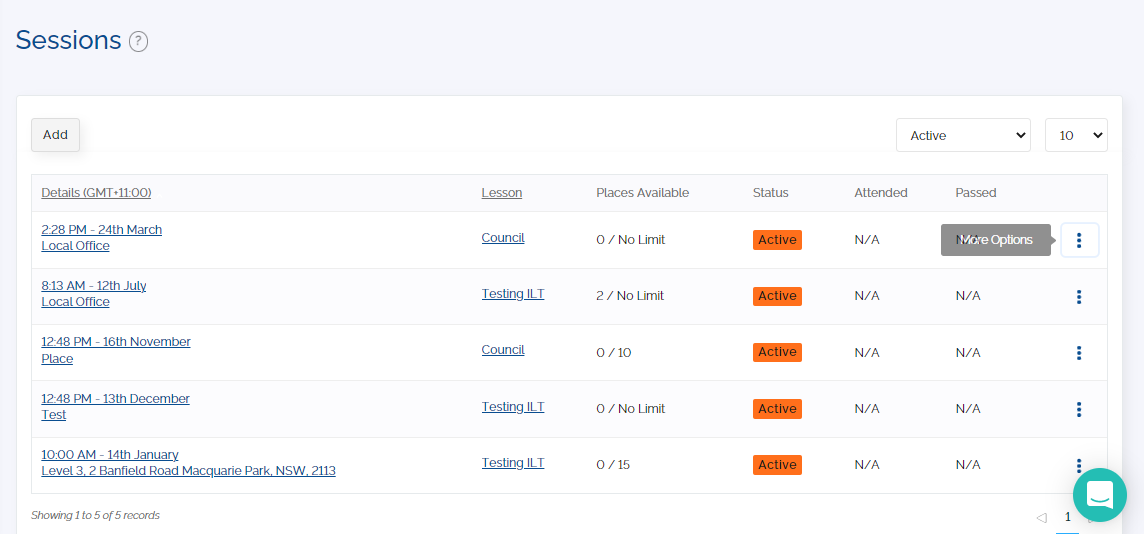Viewport: 1144px width, 534px height.
Task: Open the chat support widget icon
Action: tap(1100, 494)
